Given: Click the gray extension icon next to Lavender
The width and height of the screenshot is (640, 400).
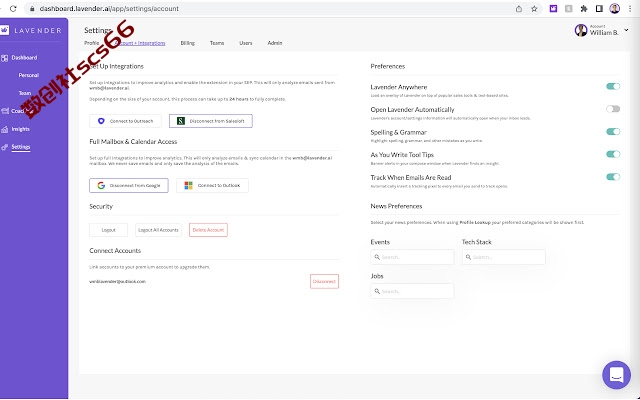Looking at the screenshot, I should (569, 9).
